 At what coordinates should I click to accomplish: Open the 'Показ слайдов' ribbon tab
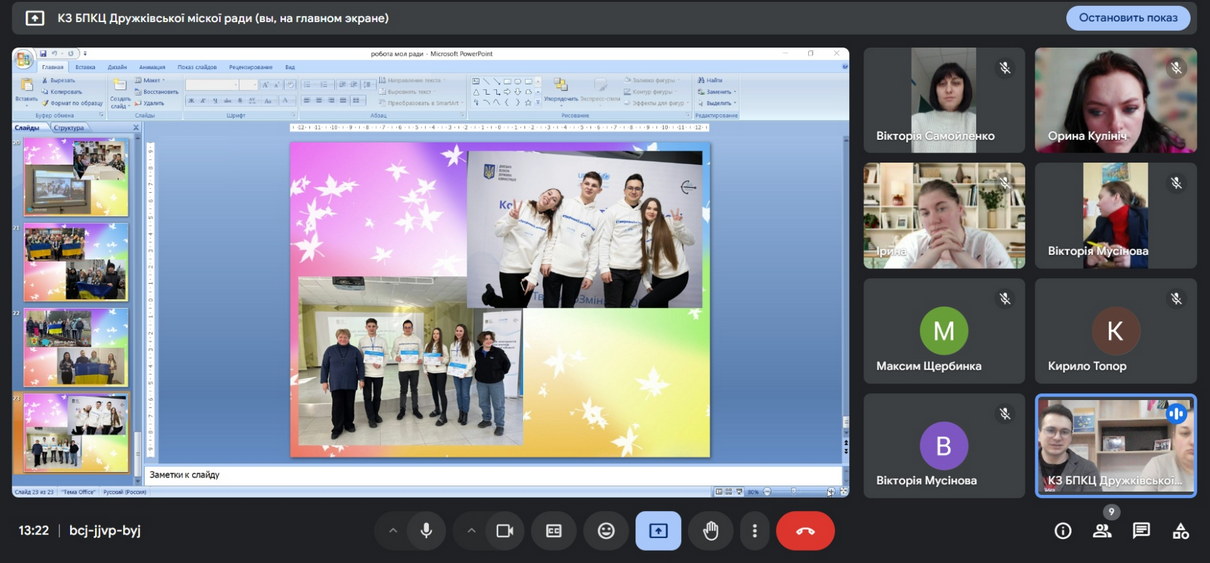[198, 67]
